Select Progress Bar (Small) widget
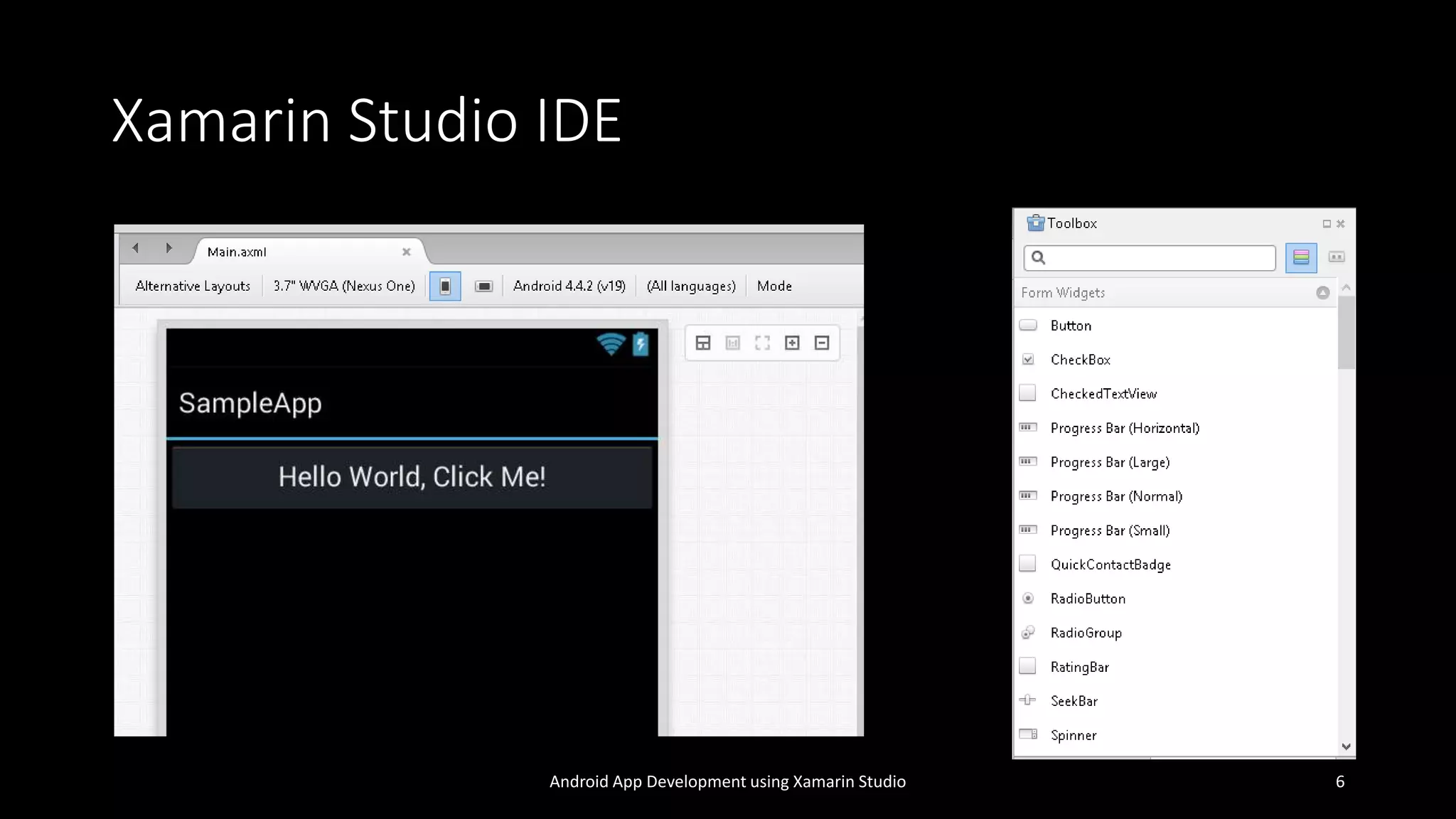Viewport: 1456px width, 819px height. point(1176,530)
